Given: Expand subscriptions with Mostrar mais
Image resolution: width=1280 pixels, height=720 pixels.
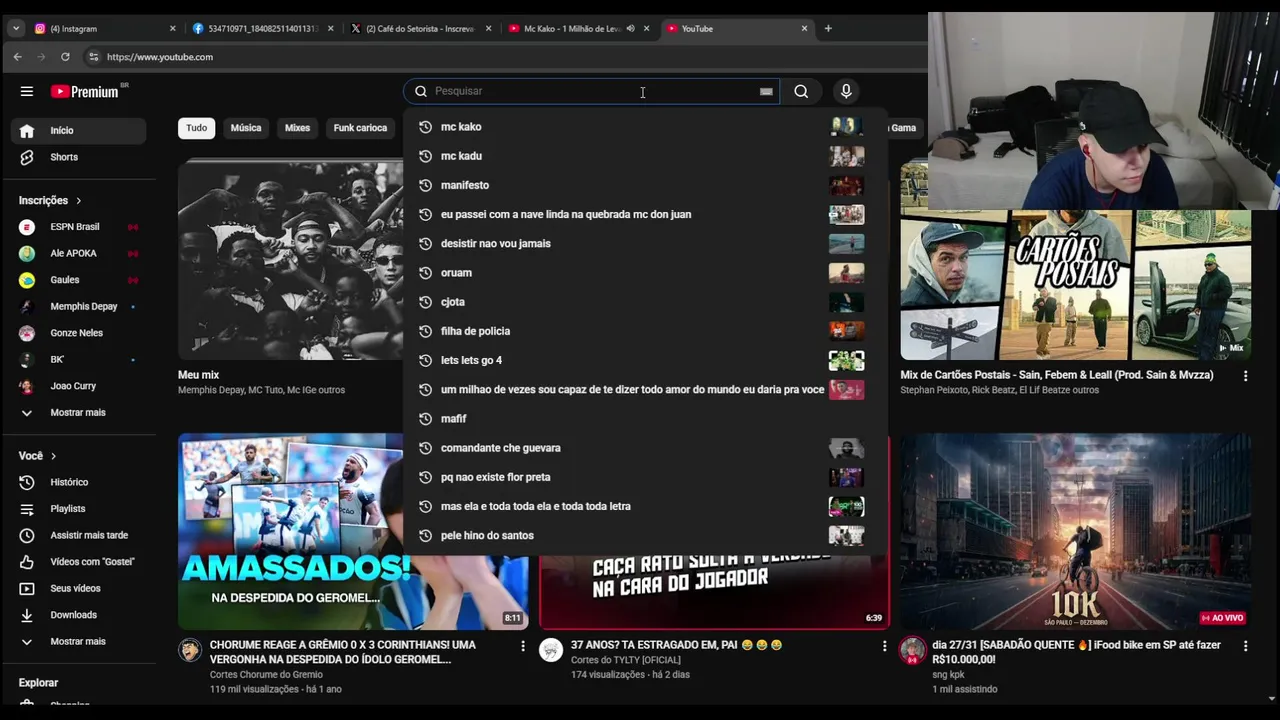Looking at the screenshot, I should (78, 413).
